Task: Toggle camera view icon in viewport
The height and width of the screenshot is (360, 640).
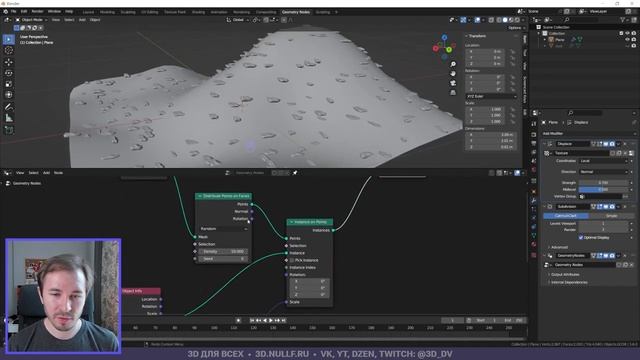Action: [x=453, y=83]
